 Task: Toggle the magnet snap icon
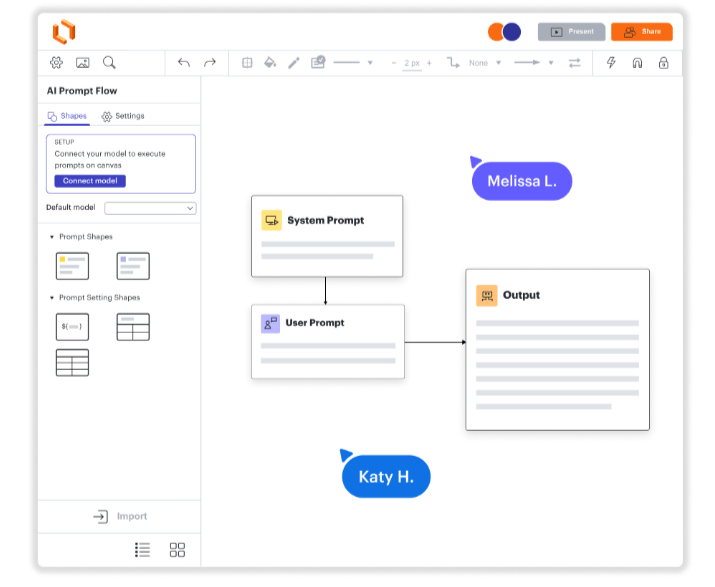[x=637, y=63]
